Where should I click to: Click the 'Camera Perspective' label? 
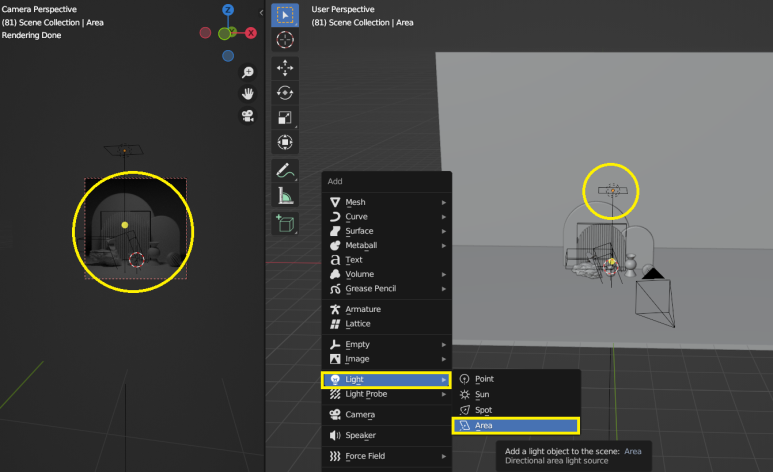(x=39, y=9)
